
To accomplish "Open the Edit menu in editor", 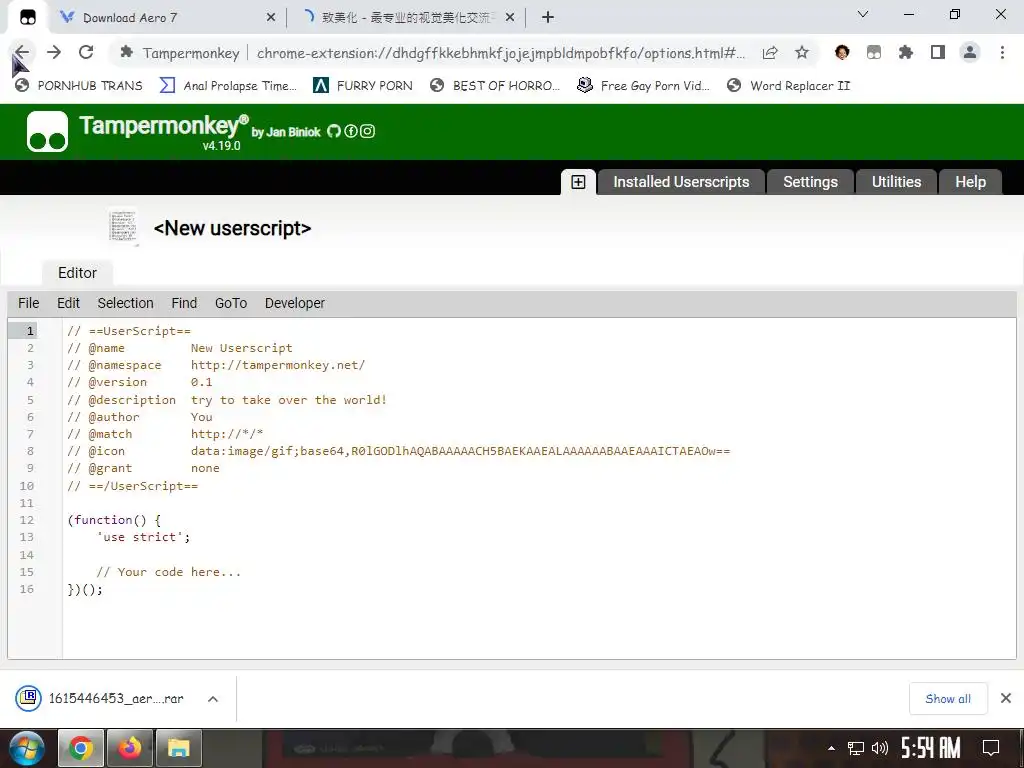I will coord(68,303).
